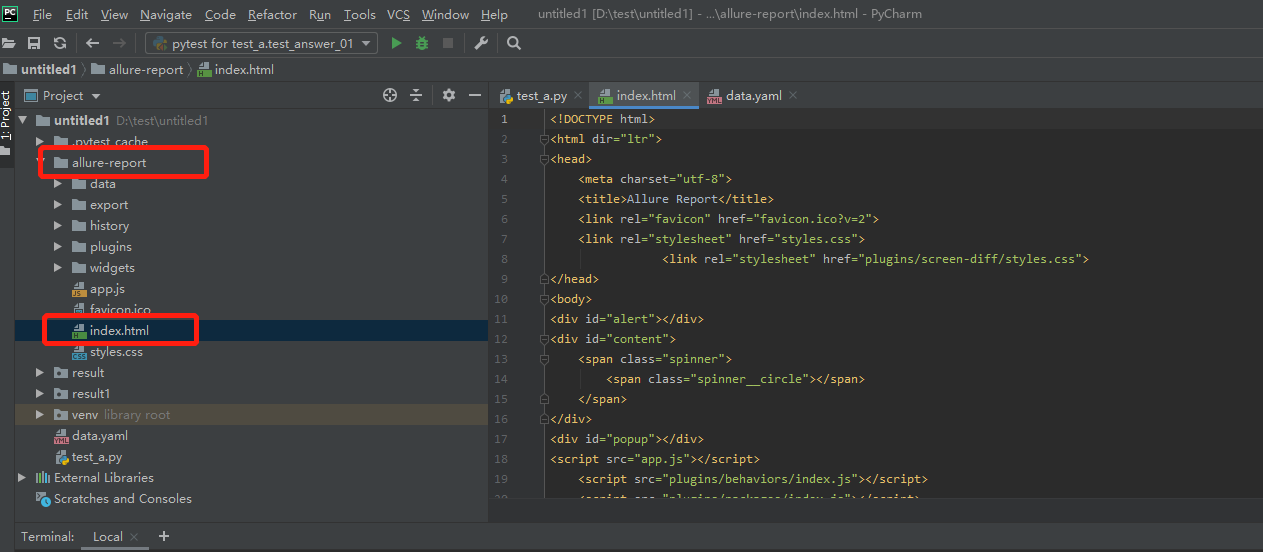Expand the export folder arrow
Screen dimensions: 1263x552
[58, 205]
